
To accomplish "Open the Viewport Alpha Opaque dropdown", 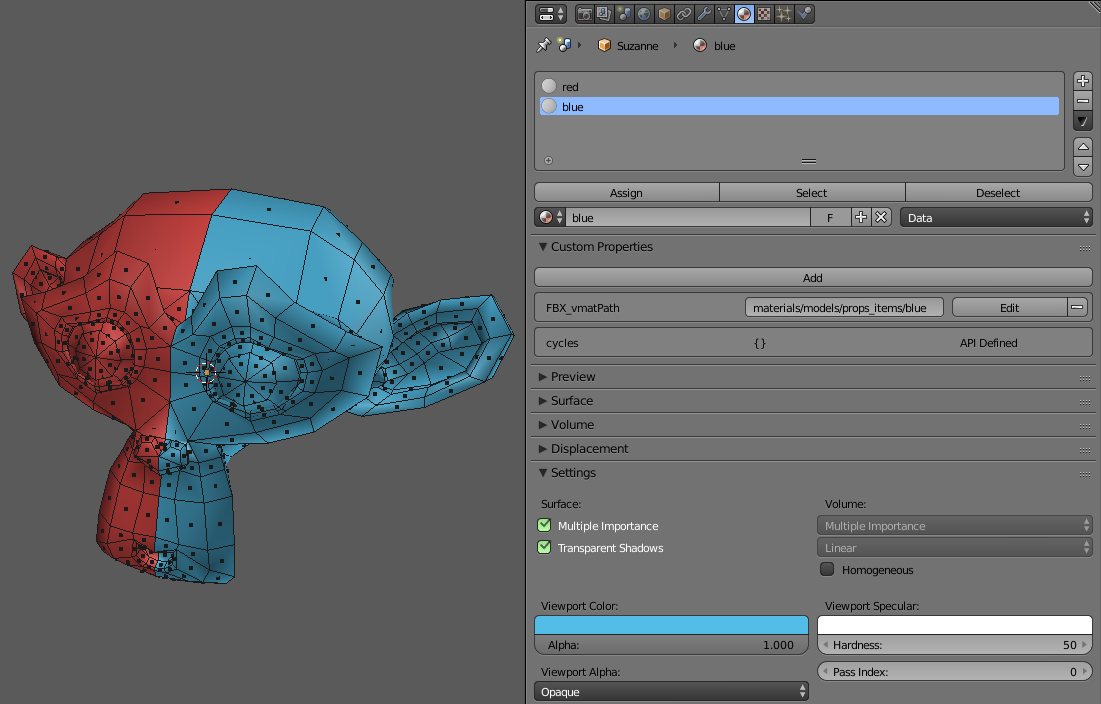I will [671, 691].
